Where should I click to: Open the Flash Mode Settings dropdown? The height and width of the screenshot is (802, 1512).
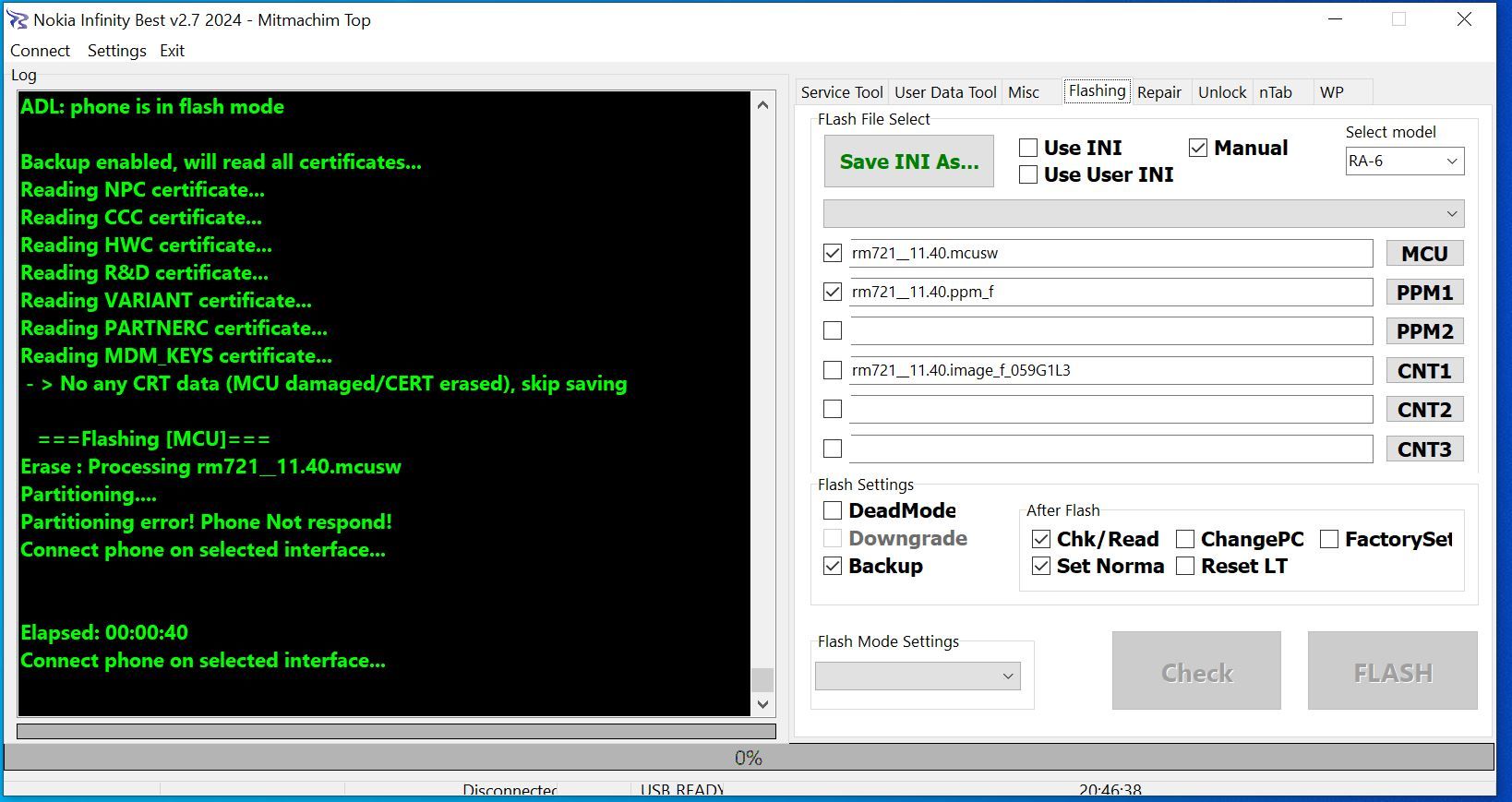tap(918, 676)
